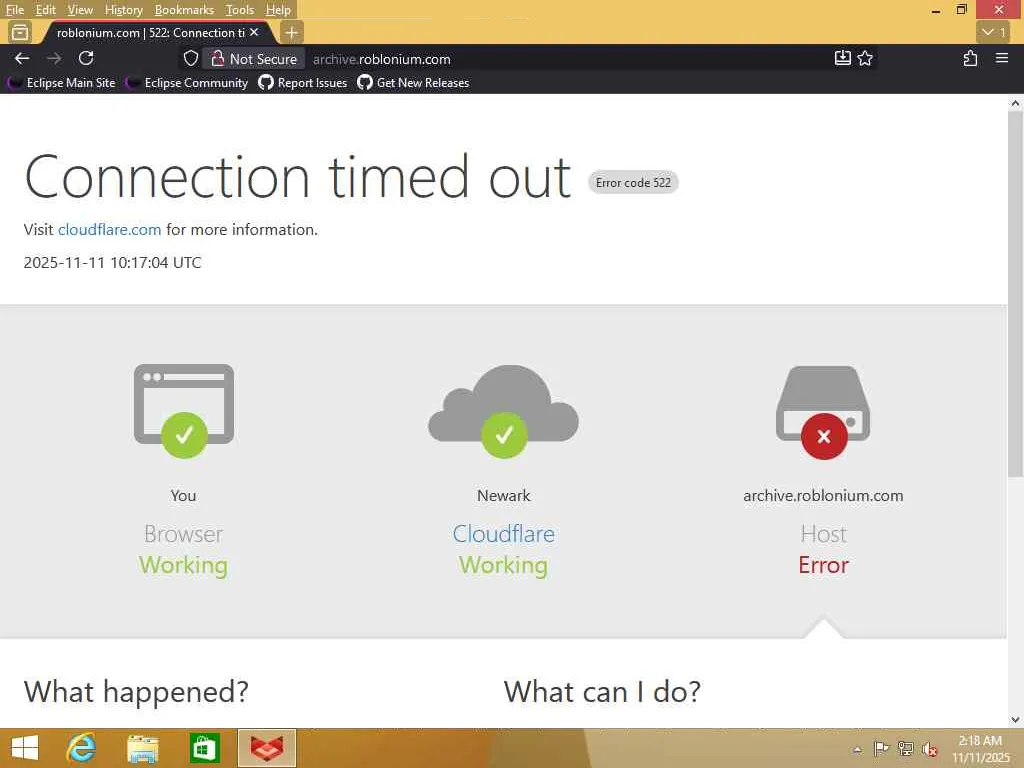Click the save page download icon in address bar
The width and height of the screenshot is (1024, 768).
tap(842, 59)
